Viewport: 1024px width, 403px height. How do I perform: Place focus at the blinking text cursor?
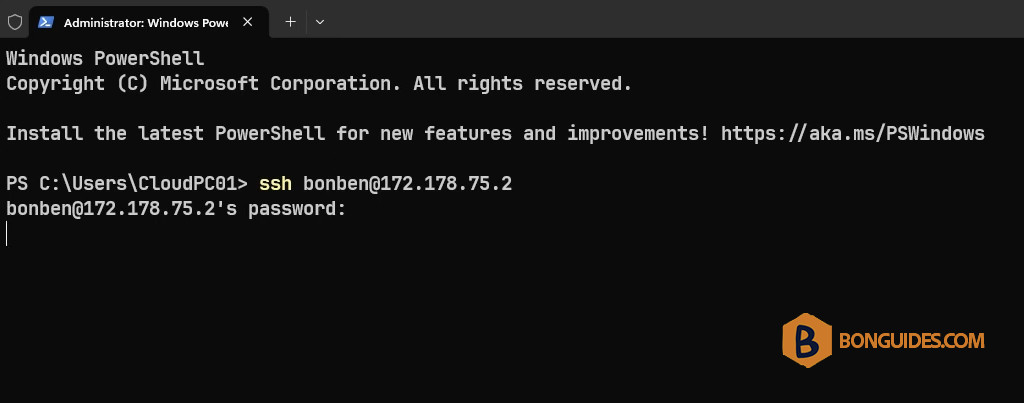[x=7, y=234]
